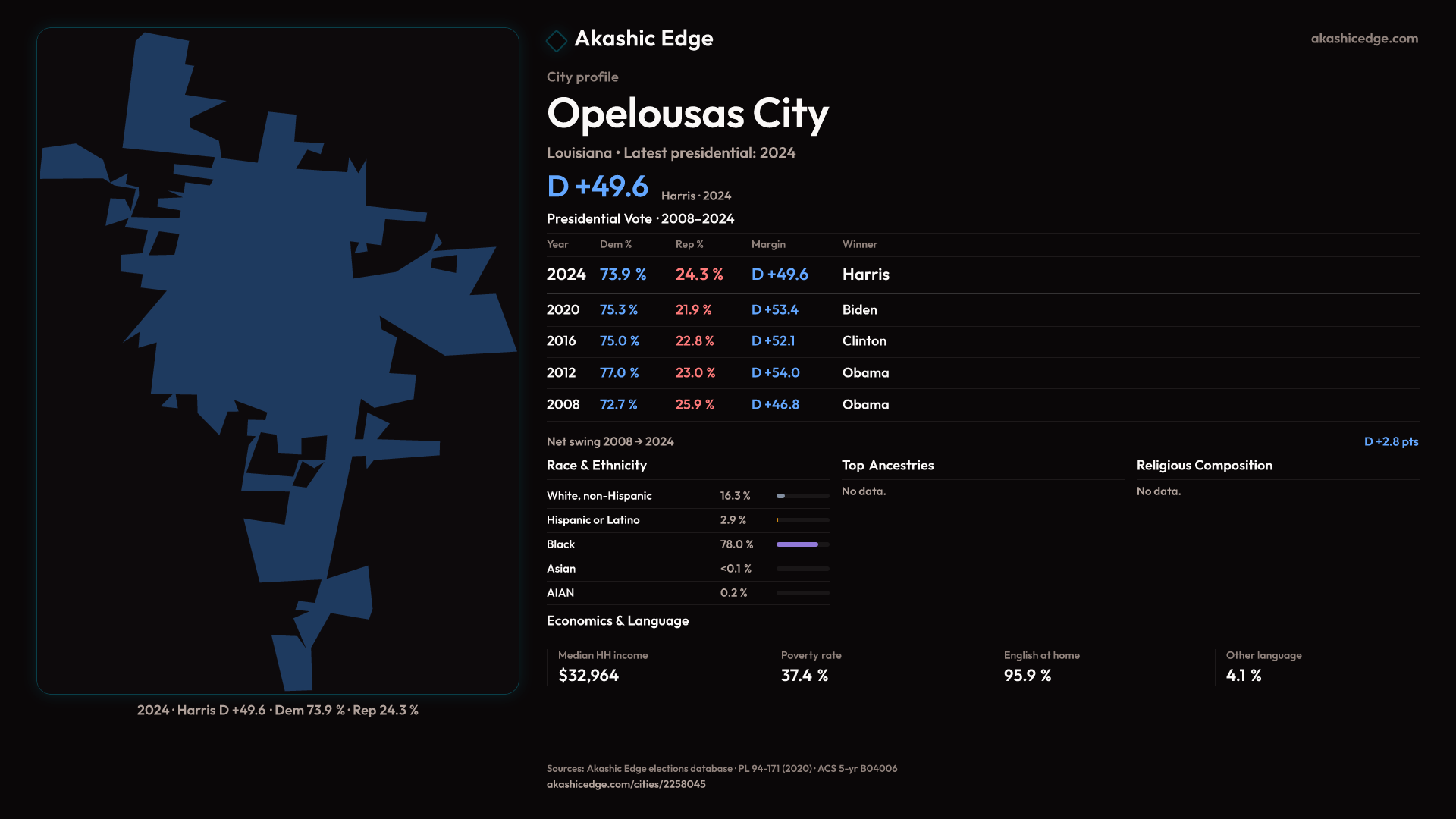Viewport: 1456px width, 819px height.
Task: Click the Margin column header
Action: [768, 244]
